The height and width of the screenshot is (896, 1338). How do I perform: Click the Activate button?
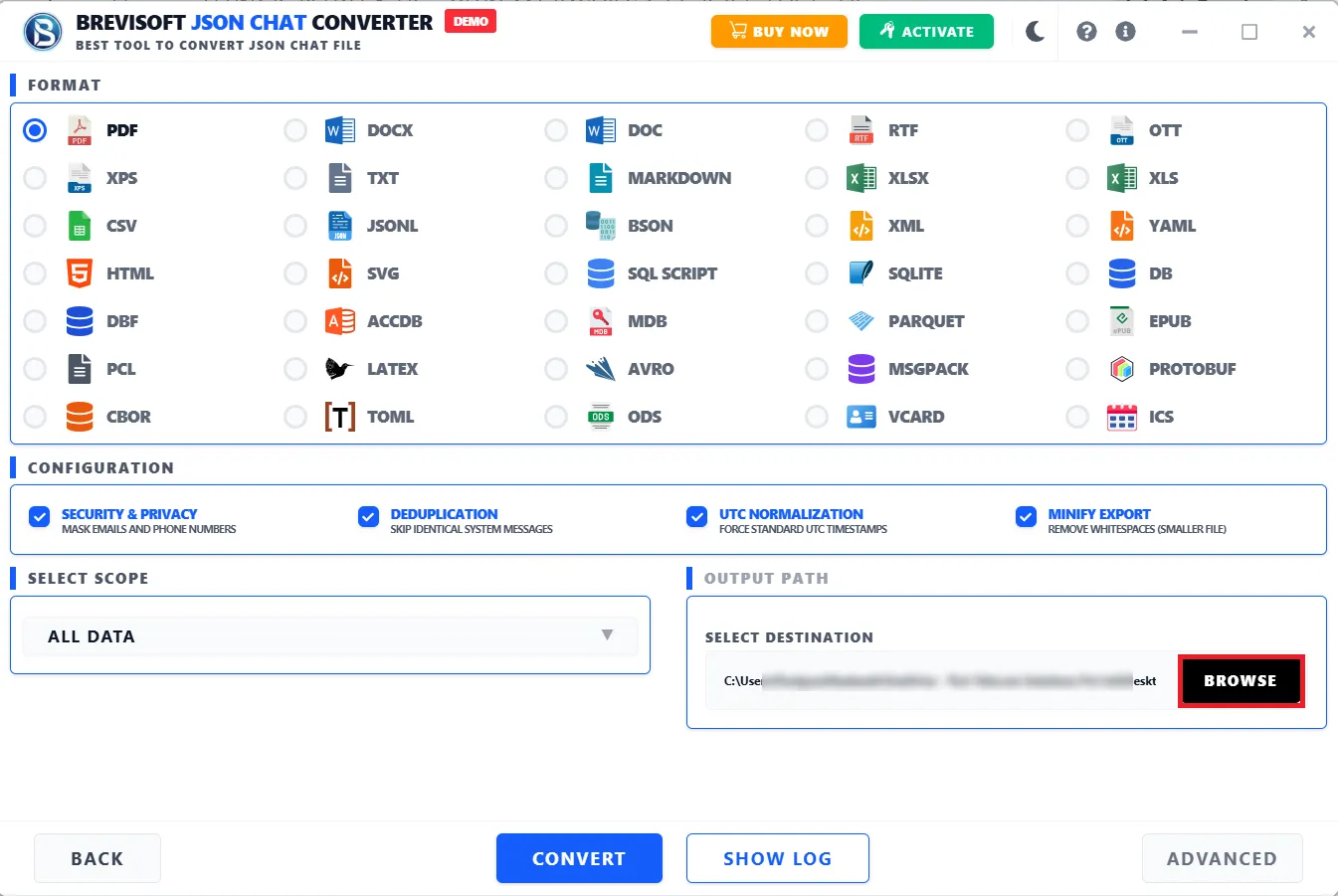pos(926,32)
